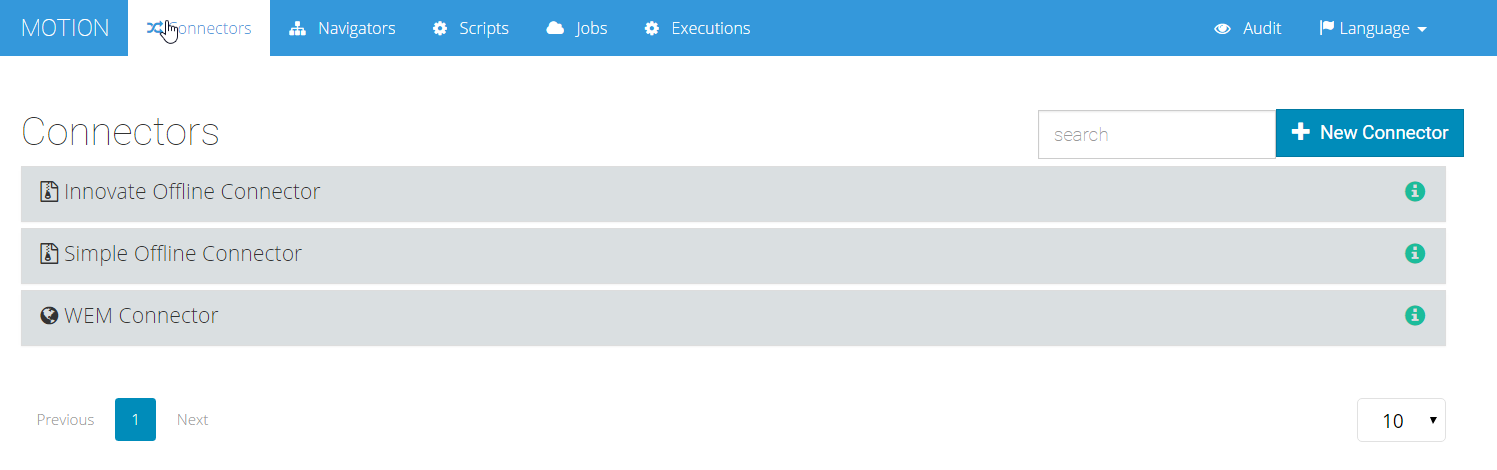Click the globe icon beside WEM Connector
The image size is (1497, 470).
(x=49, y=316)
